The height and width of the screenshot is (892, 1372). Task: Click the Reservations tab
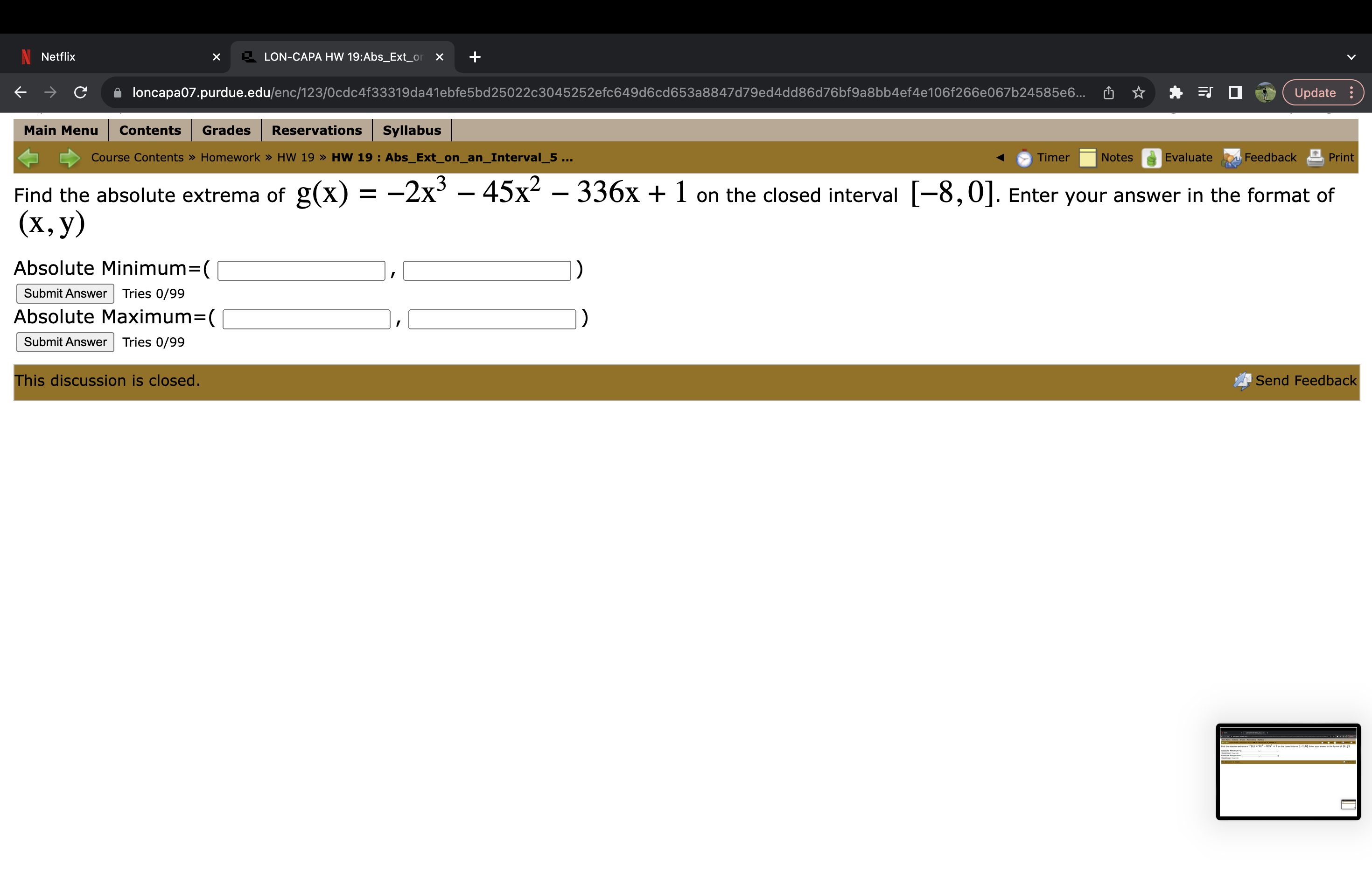tap(316, 130)
